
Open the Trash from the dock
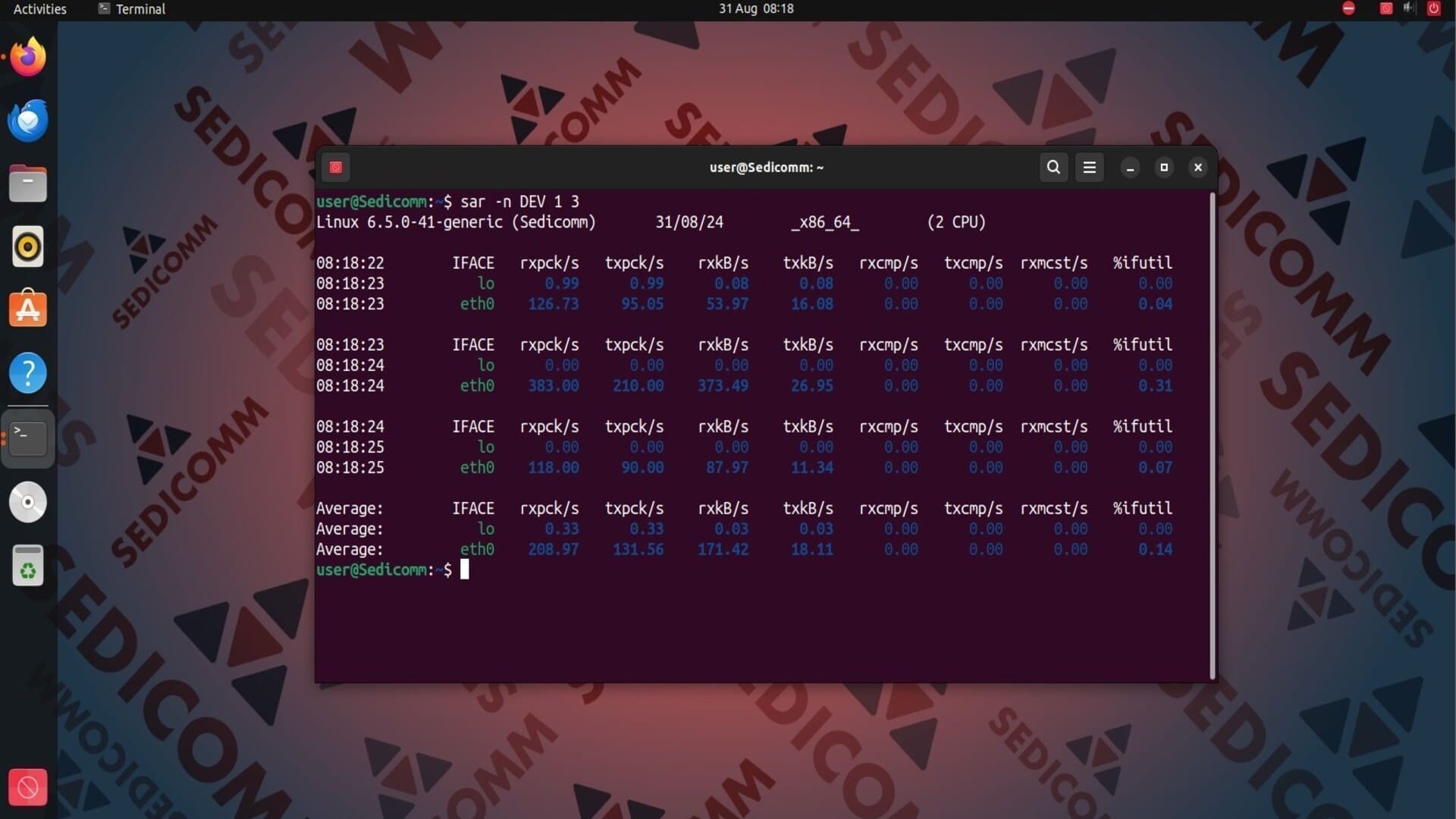(28, 566)
